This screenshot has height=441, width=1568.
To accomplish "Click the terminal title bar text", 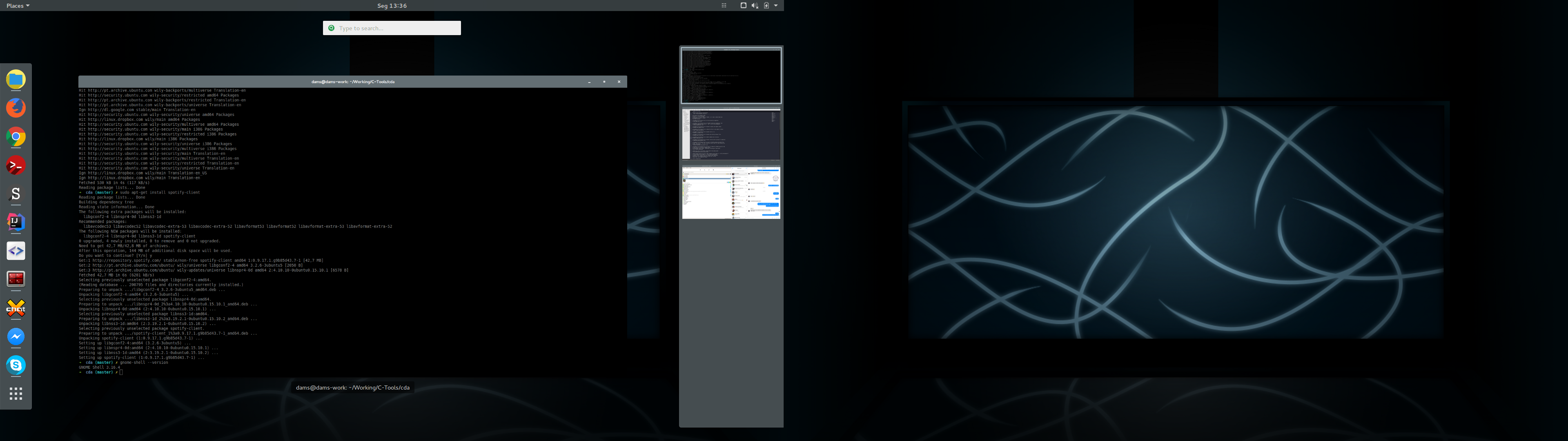I will click(x=353, y=82).
